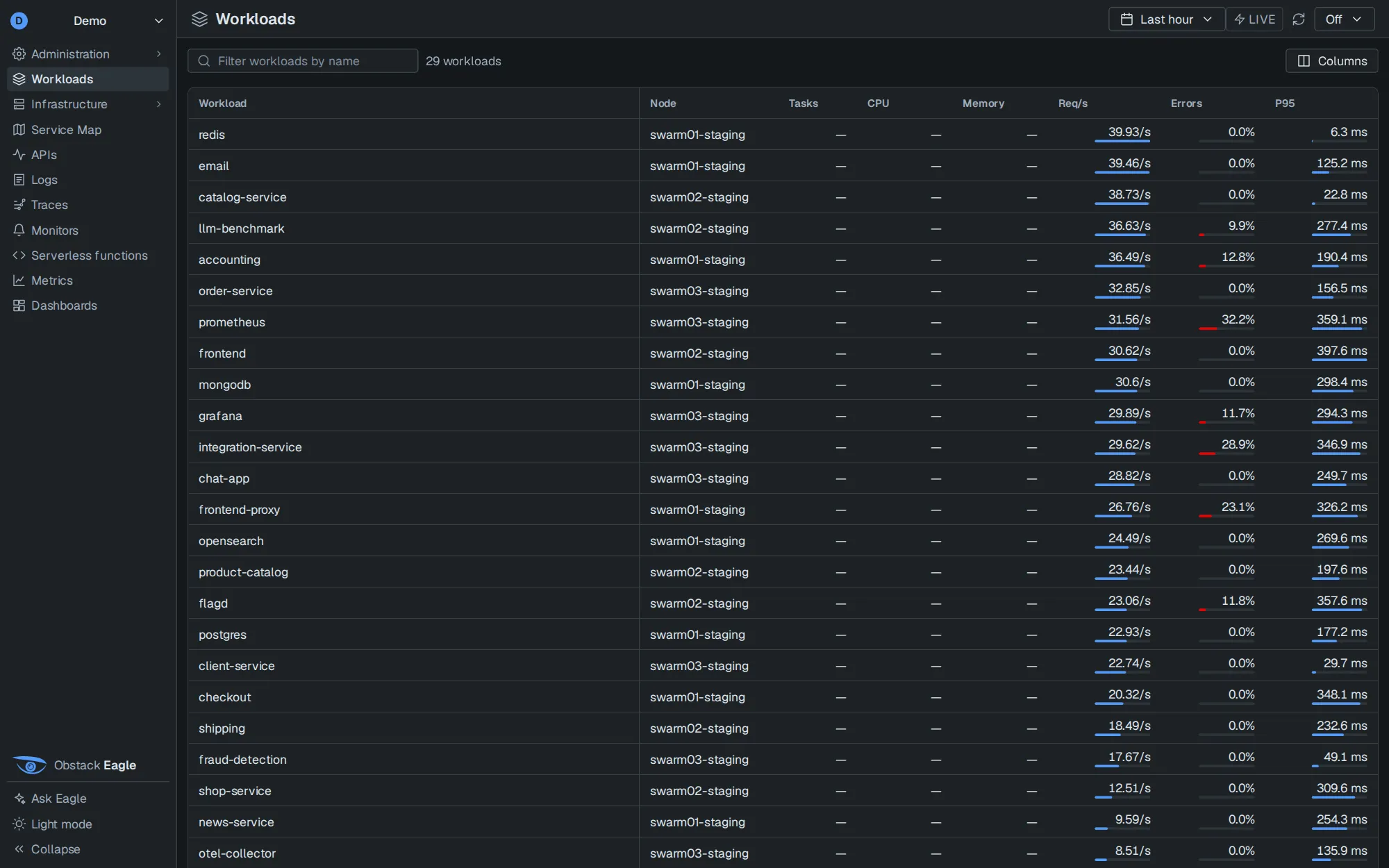
Task: Click the Logs document icon
Action: point(19,180)
